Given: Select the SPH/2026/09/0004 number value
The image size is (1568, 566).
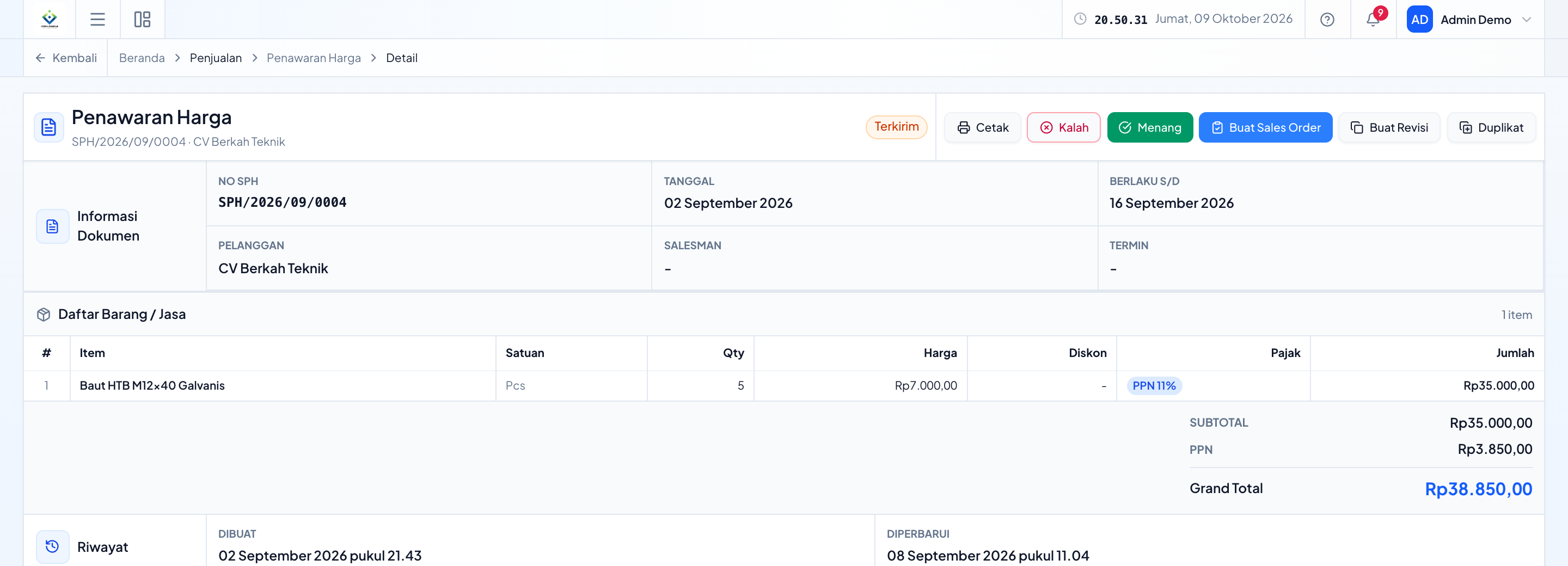Looking at the screenshot, I should coord(283,202).
